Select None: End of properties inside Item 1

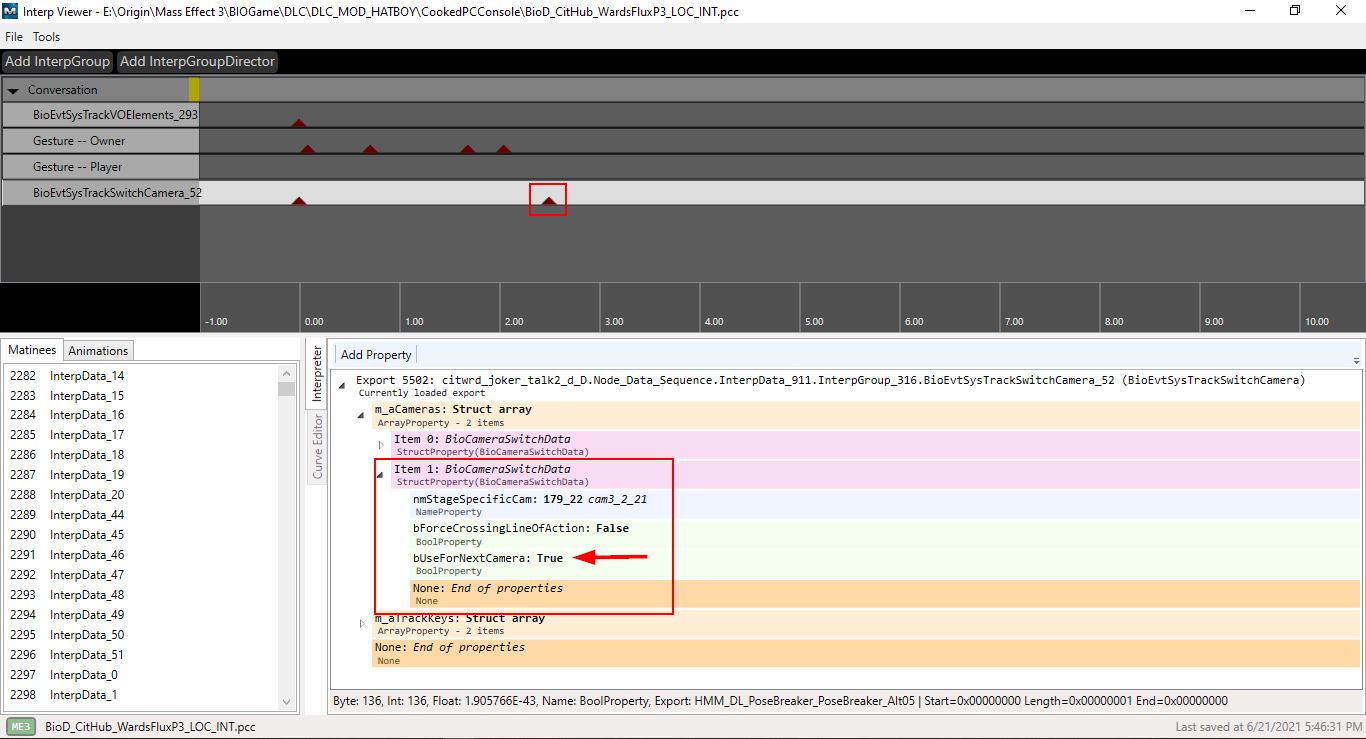coord(886,594)
